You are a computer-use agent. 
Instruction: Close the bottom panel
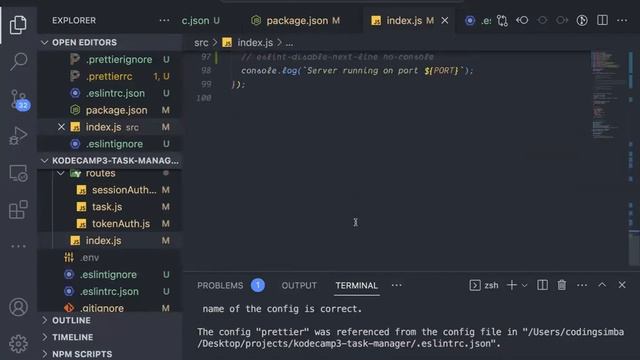[x=622, y=285]
